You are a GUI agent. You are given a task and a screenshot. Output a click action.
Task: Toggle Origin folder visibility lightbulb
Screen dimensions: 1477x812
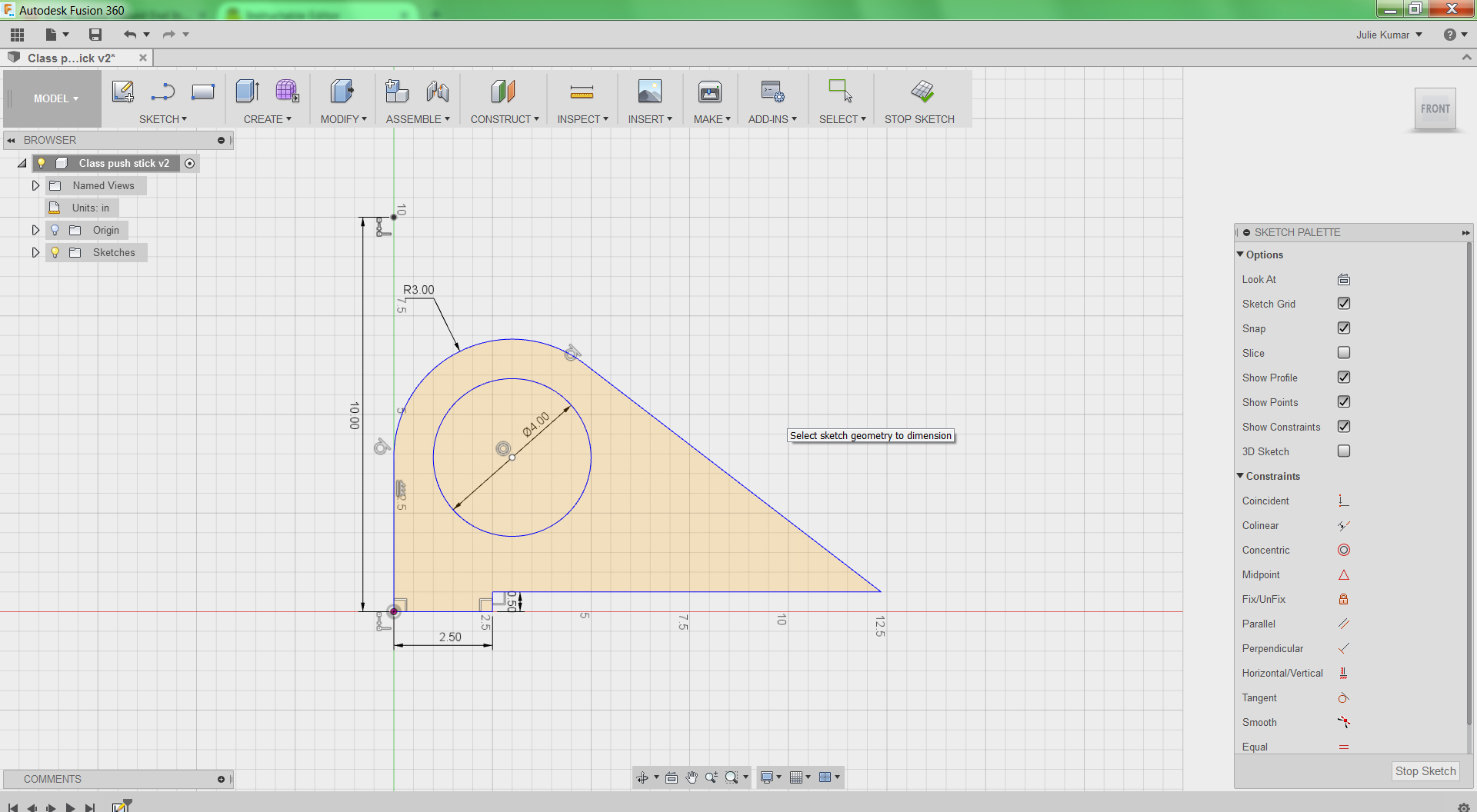click(55, 230)
